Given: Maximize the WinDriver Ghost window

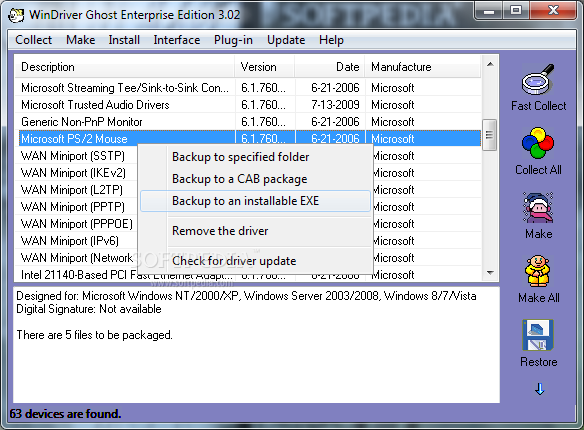Looking at the screenshot, I should tap(516, 10).
